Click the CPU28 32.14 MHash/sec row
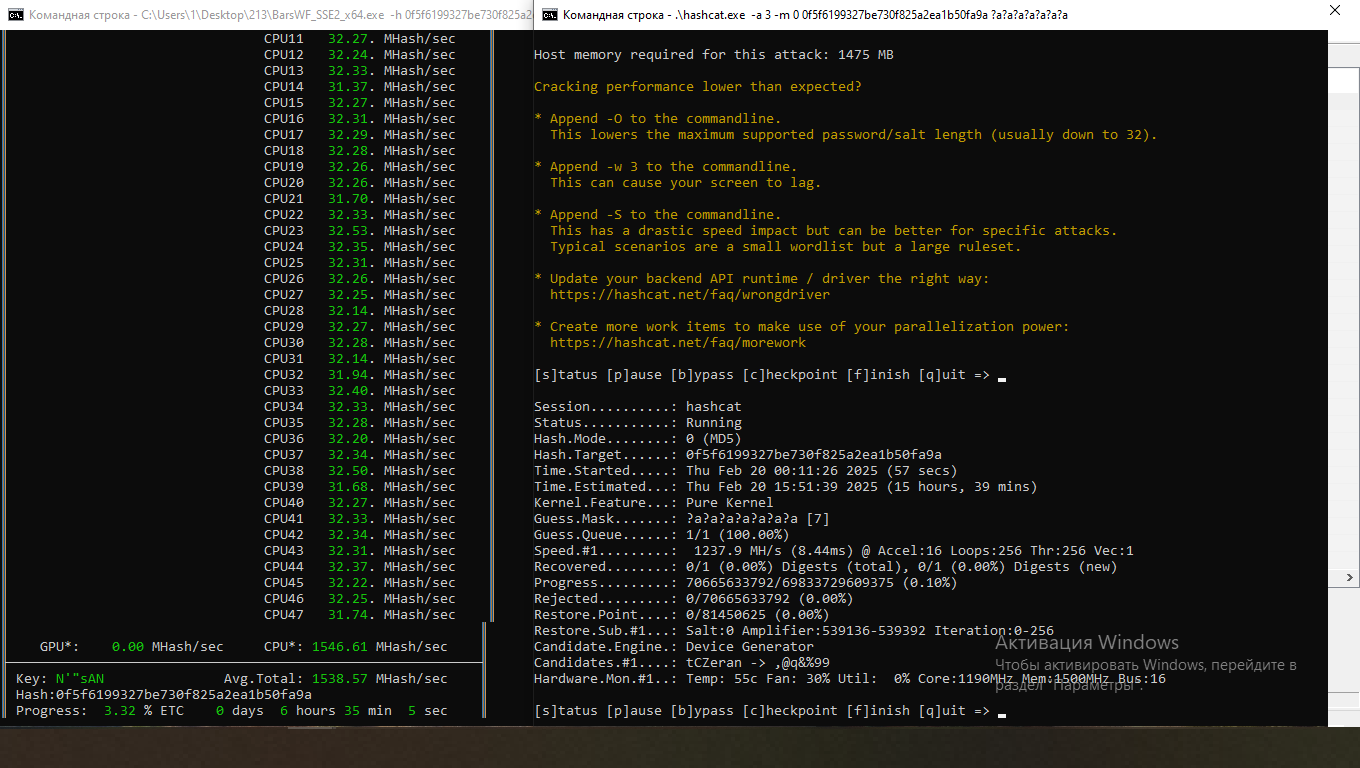Viewport: 1360px width, 768px height. [360, 311]
